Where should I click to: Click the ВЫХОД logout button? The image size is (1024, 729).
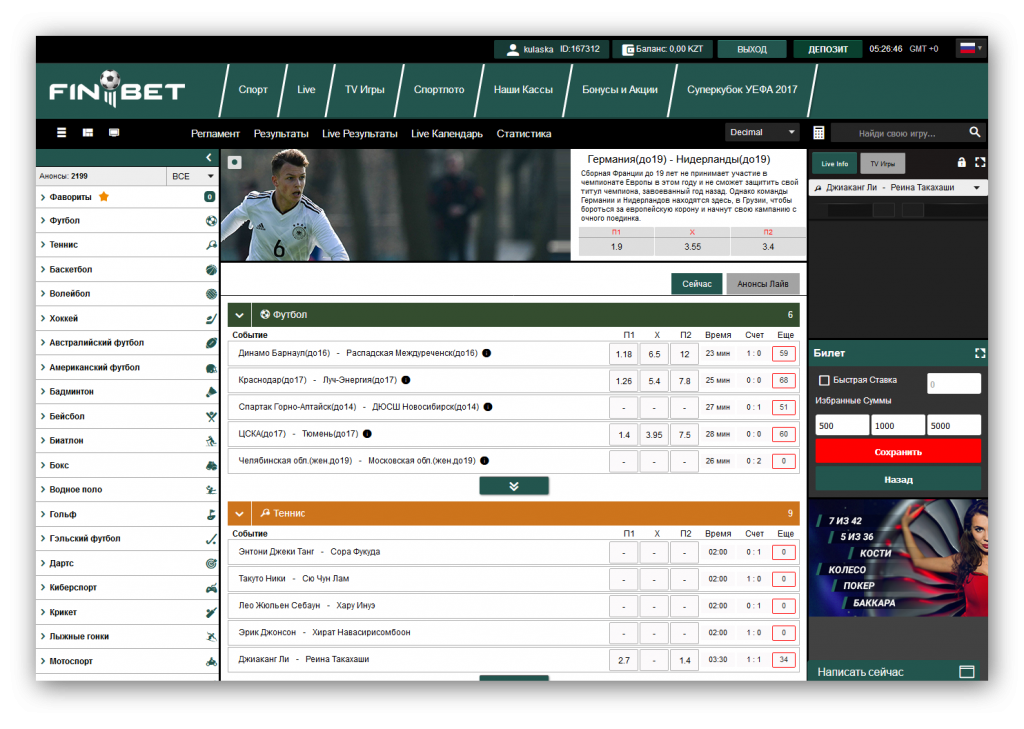(x=752, y=49)
